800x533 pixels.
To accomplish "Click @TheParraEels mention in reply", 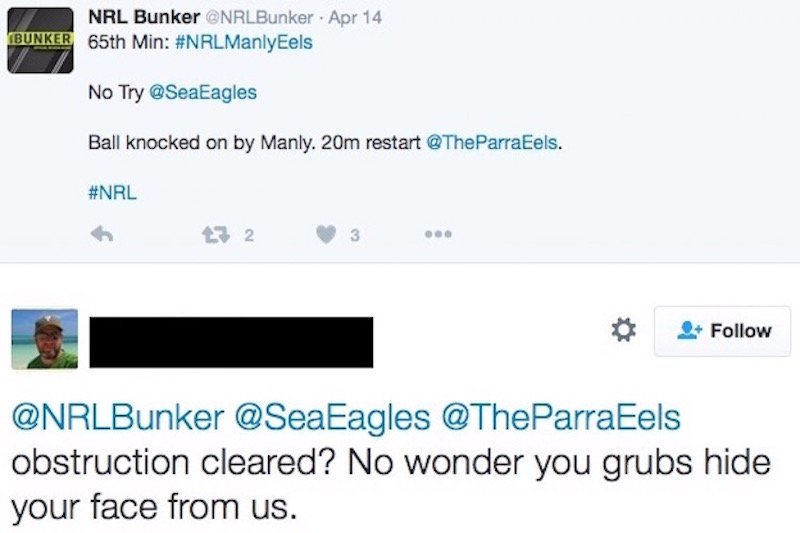I will (x=566, y=419).
